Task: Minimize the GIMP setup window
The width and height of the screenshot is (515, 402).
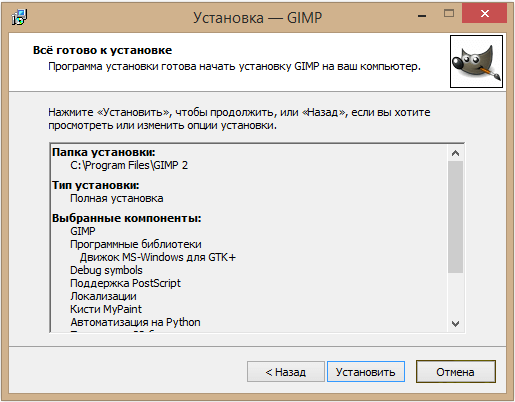Action: pos(422,15)
